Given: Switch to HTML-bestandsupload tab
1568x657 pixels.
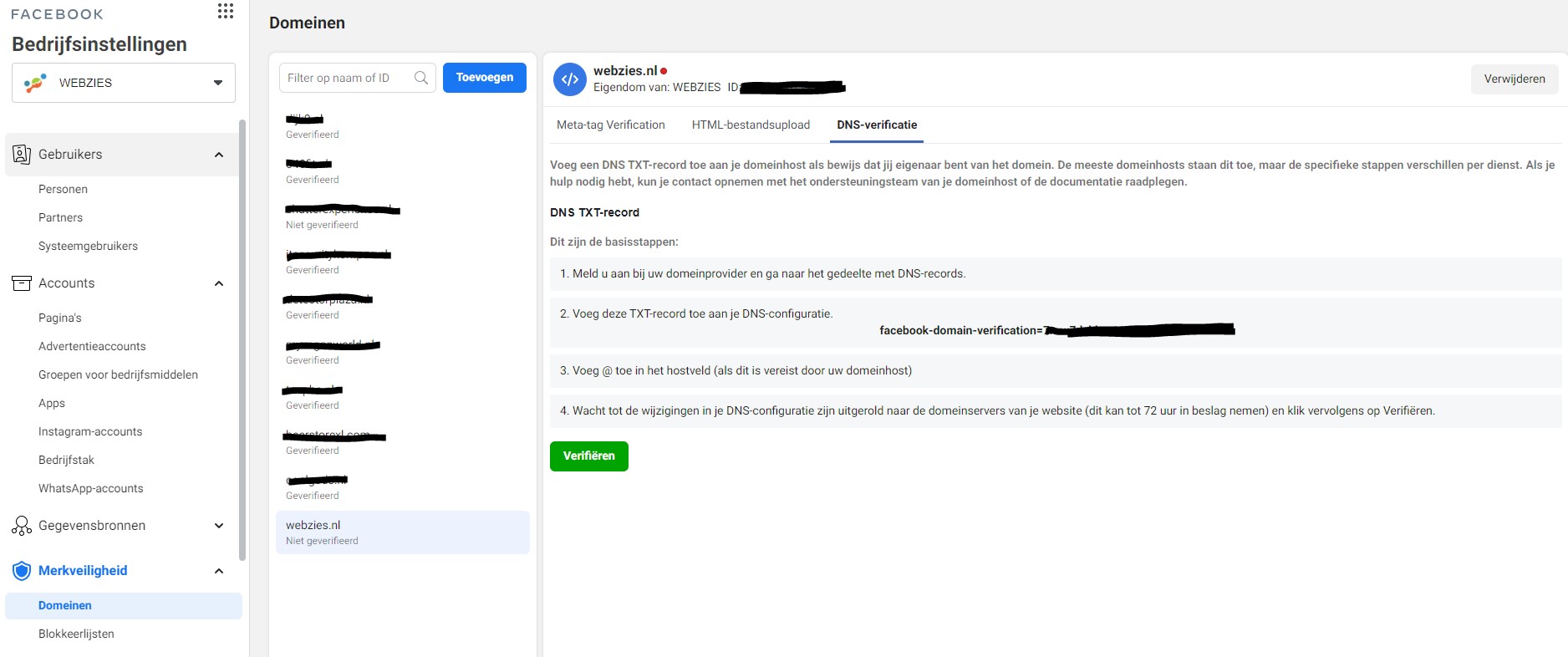Looking at the screenshot, I should pos(751,125).
